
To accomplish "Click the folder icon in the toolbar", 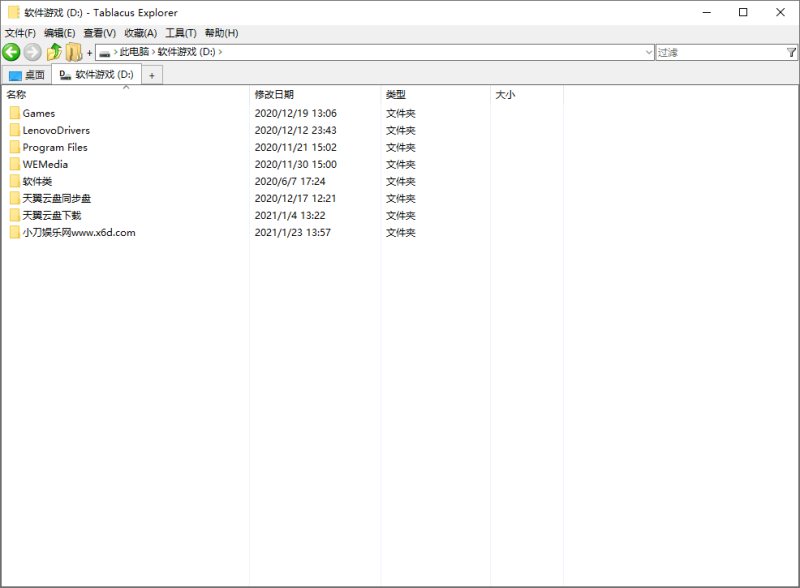I will coord(74,52).
